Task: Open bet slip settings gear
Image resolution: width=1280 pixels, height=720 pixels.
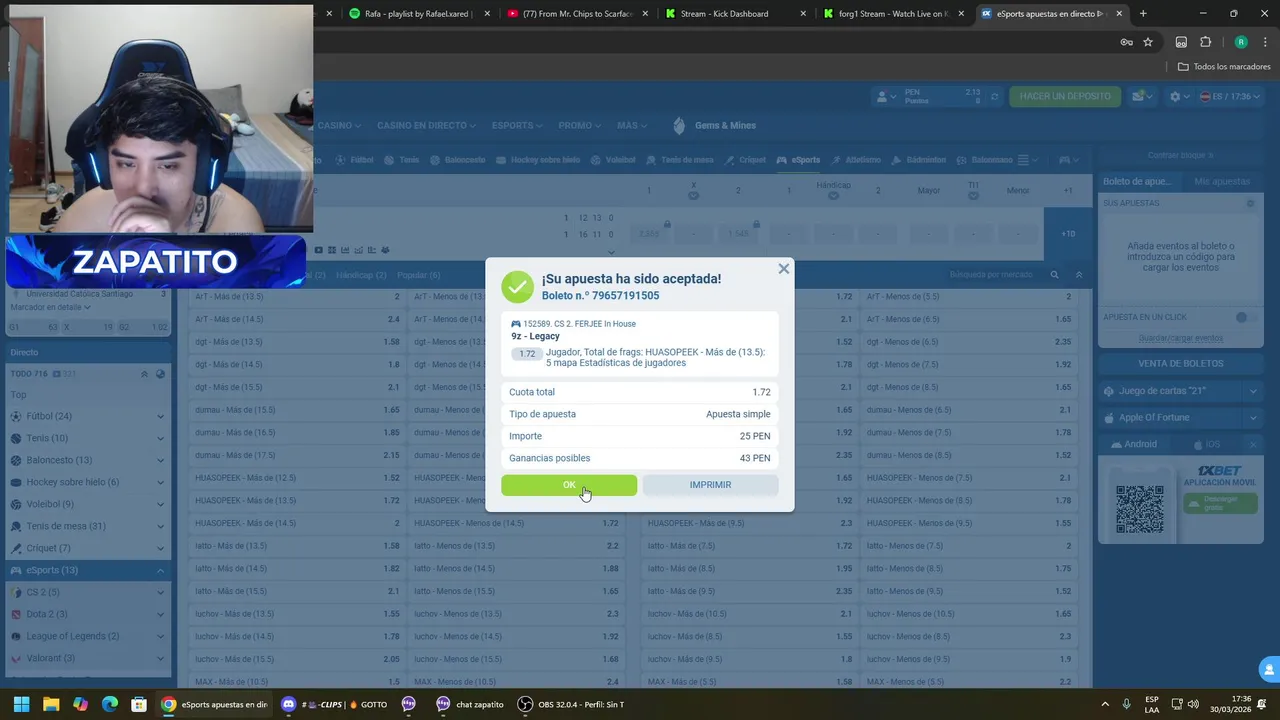Action: click(x=1250, y=203)
